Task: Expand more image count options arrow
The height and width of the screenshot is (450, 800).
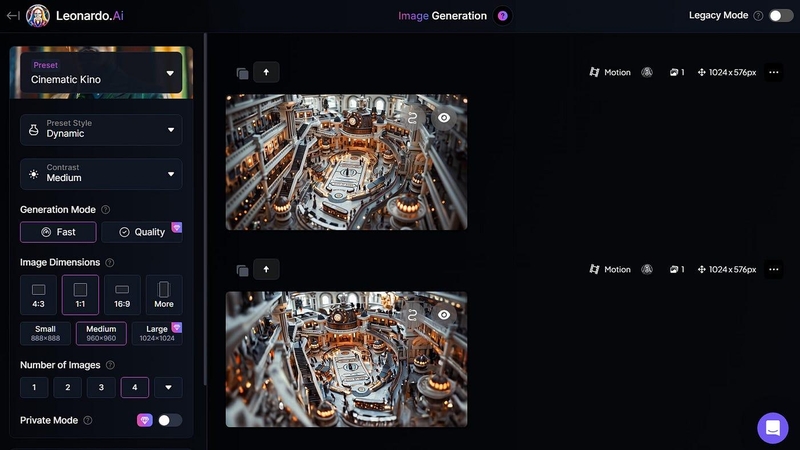Action: click(168, 387)
